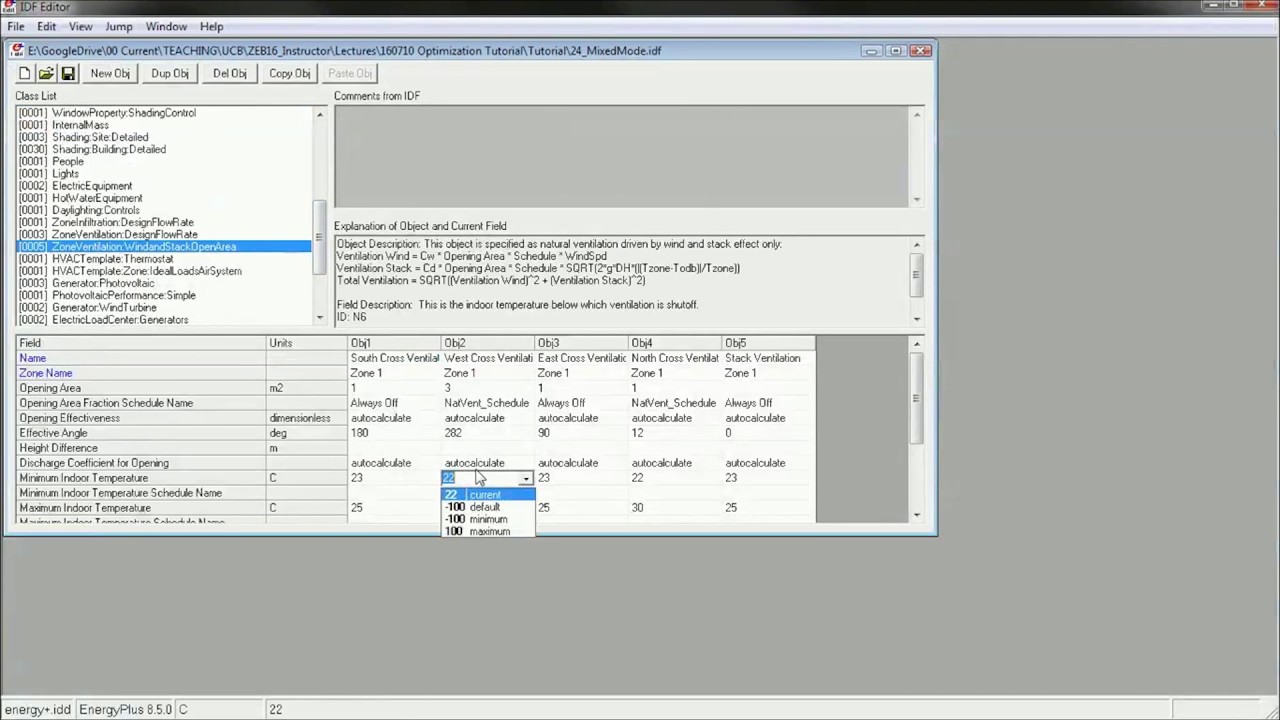This screenshot has height=720, width=1280.
Task: Click Obj4 schedule cell NatVent_Schedule
Action: (x=675, y=403)
